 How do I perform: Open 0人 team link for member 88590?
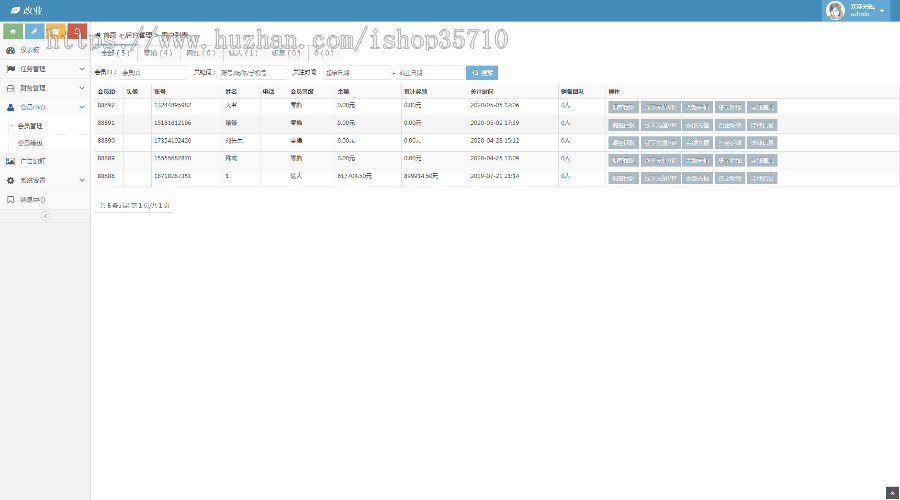(565, 141)
